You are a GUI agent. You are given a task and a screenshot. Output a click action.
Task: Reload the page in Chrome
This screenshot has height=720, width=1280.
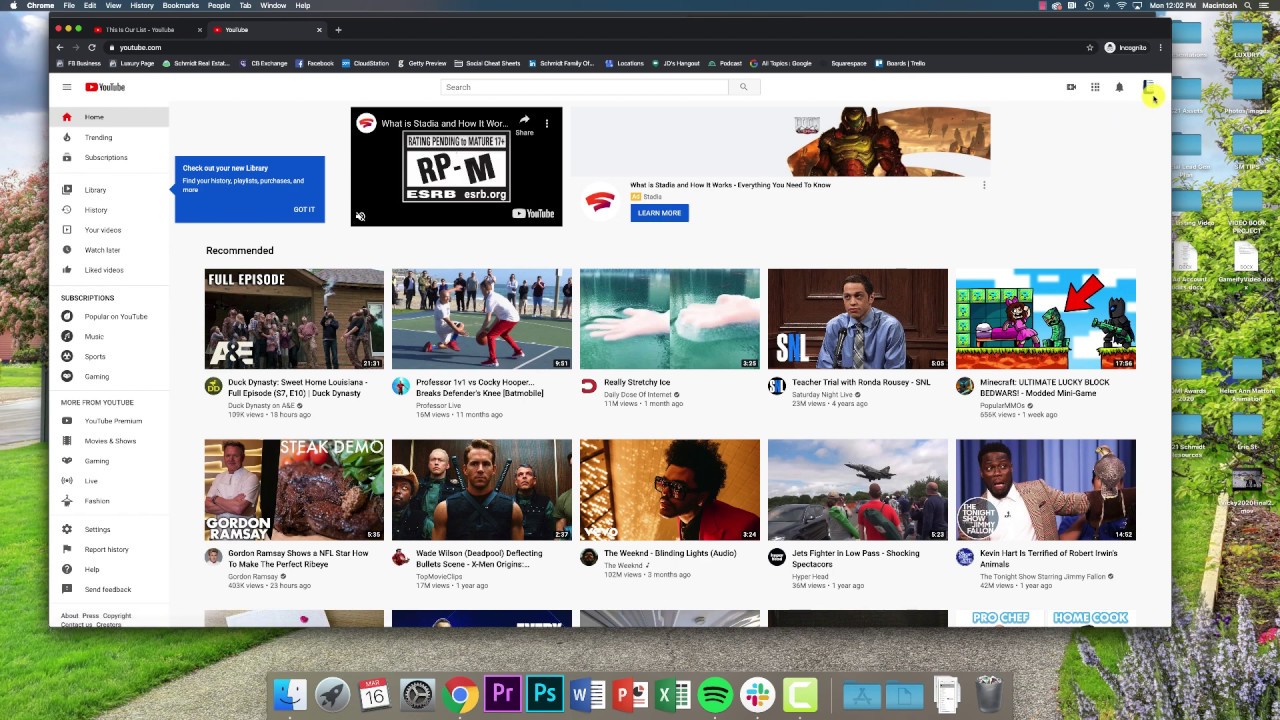click(x=92, y=47)
